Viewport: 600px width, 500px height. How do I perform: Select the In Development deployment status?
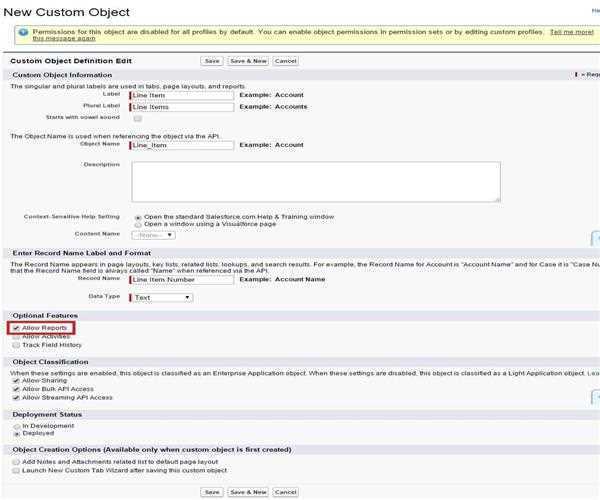(x=15, y=426)
